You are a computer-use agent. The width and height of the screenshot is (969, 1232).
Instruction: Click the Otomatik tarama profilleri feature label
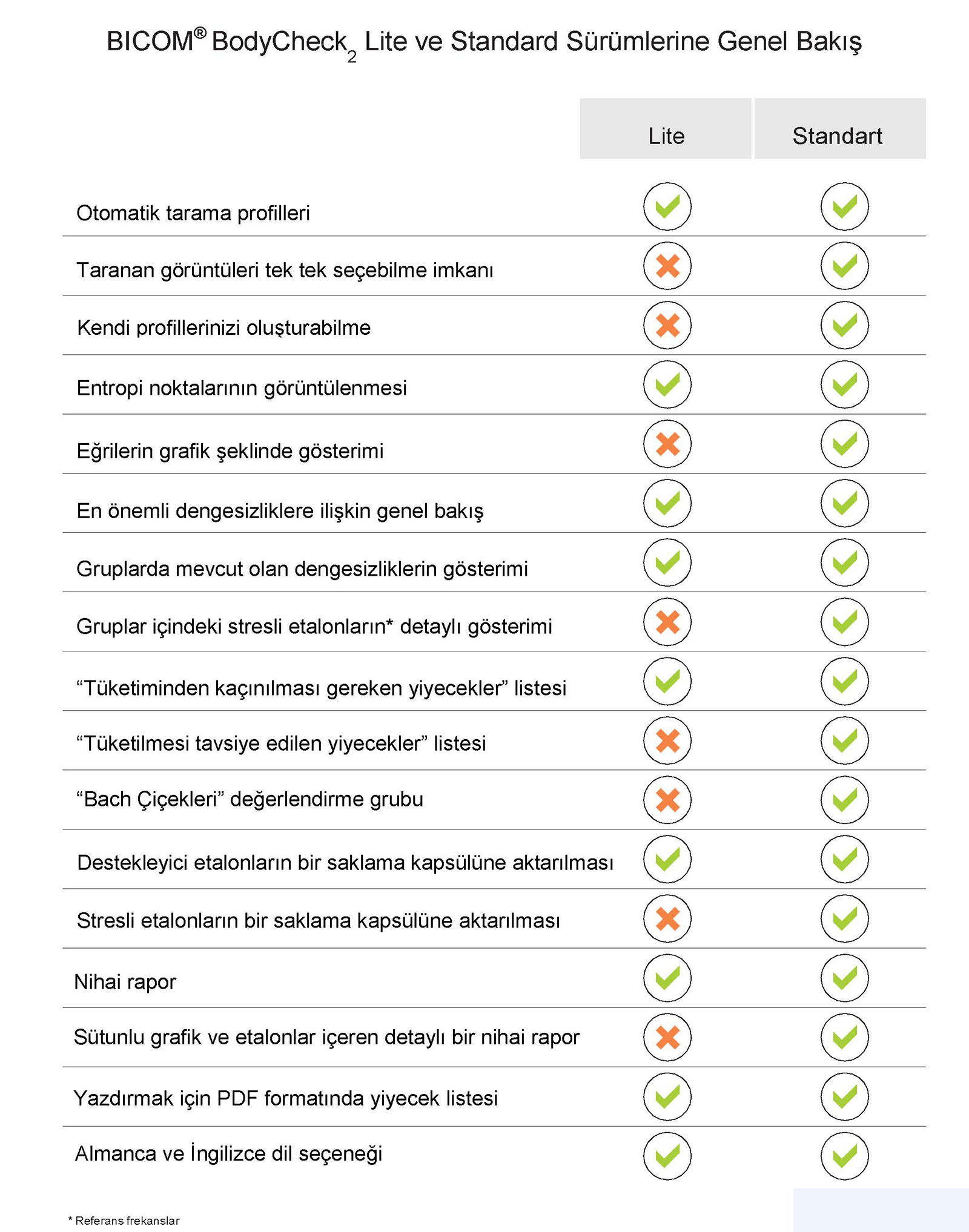pos(193,213)
